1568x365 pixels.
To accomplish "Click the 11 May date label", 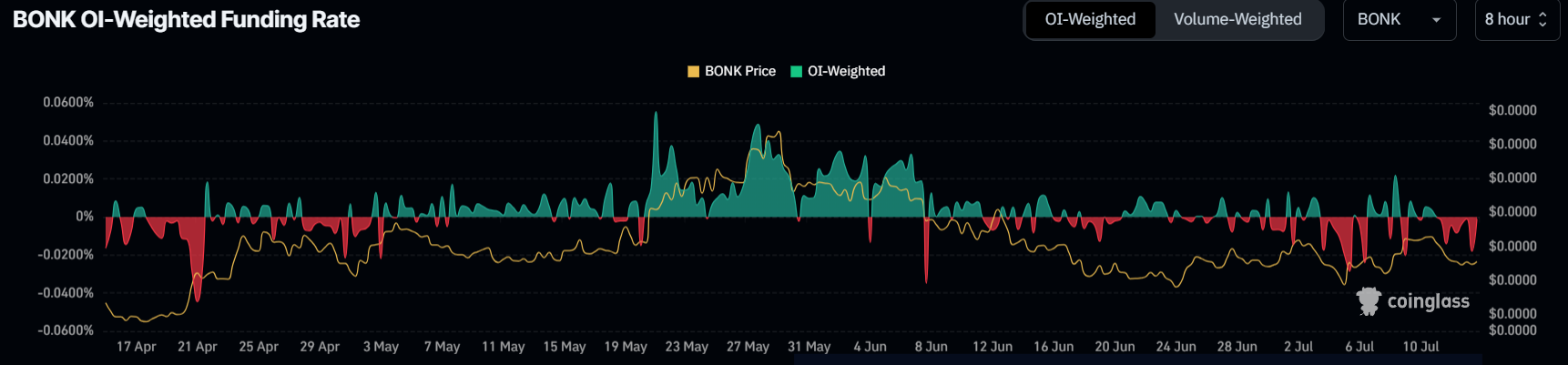I will (504, 347).
